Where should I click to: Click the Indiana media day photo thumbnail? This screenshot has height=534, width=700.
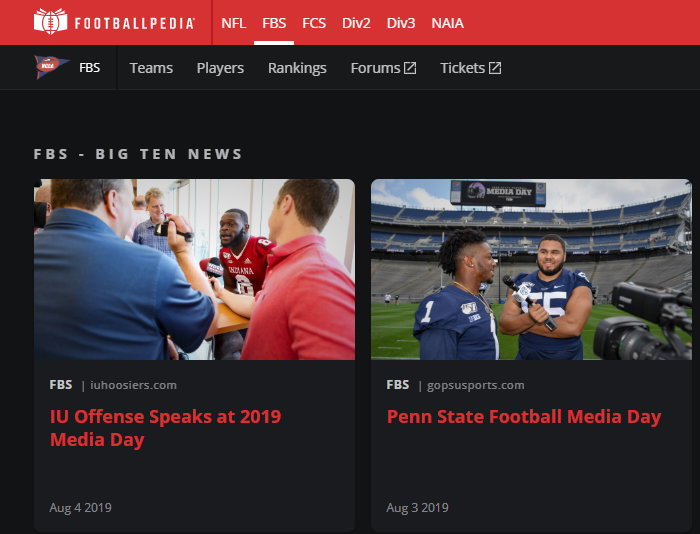194,269
